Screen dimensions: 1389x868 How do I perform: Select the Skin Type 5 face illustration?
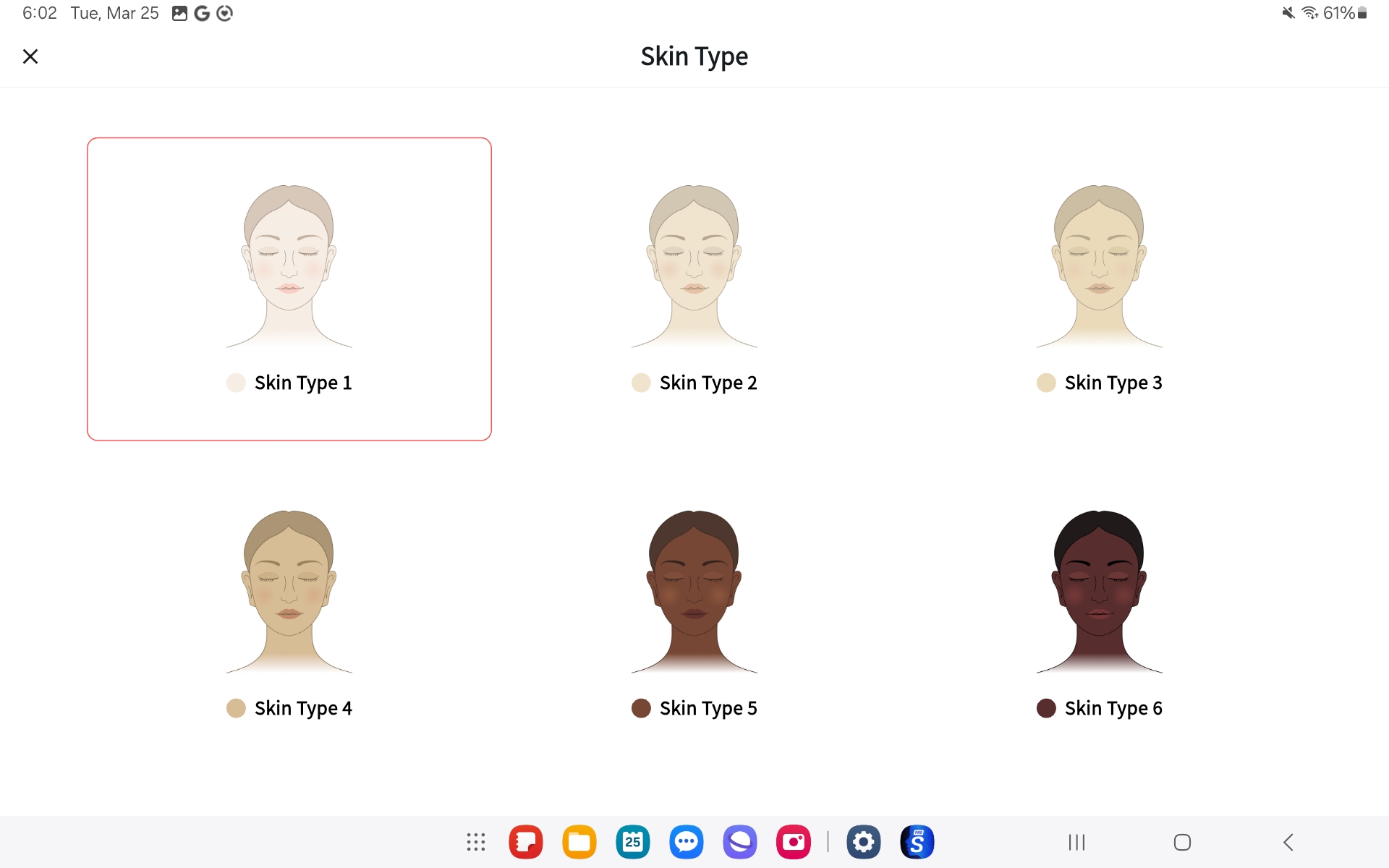point(694,592)
